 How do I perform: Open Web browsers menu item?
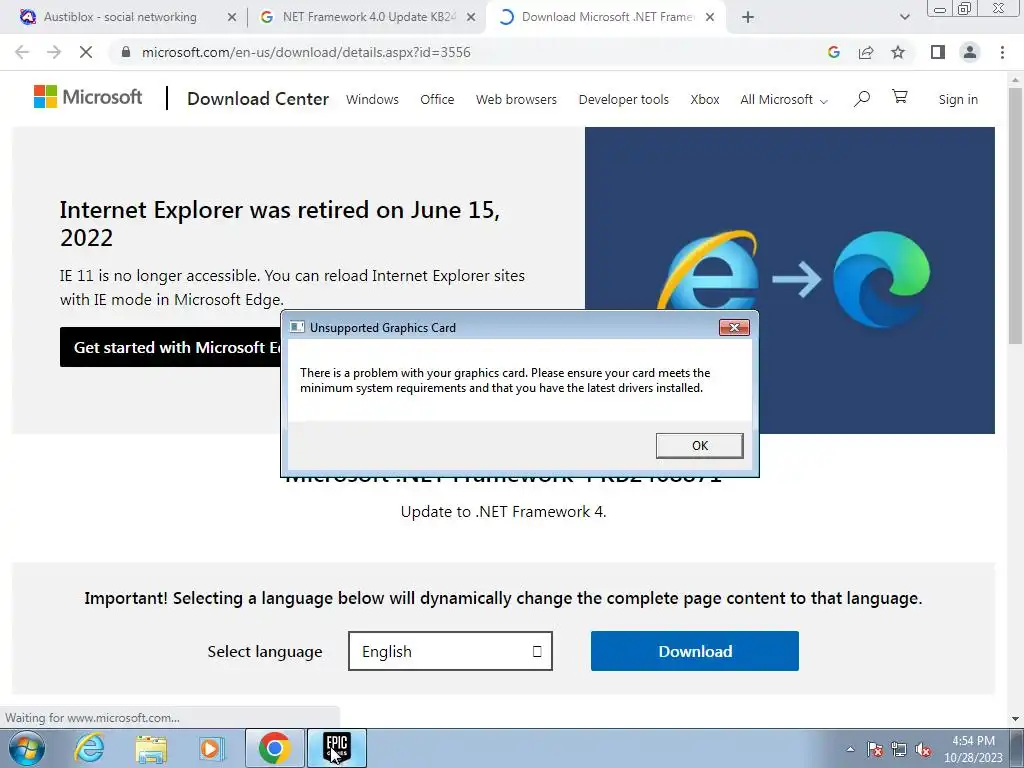(516, 99)
